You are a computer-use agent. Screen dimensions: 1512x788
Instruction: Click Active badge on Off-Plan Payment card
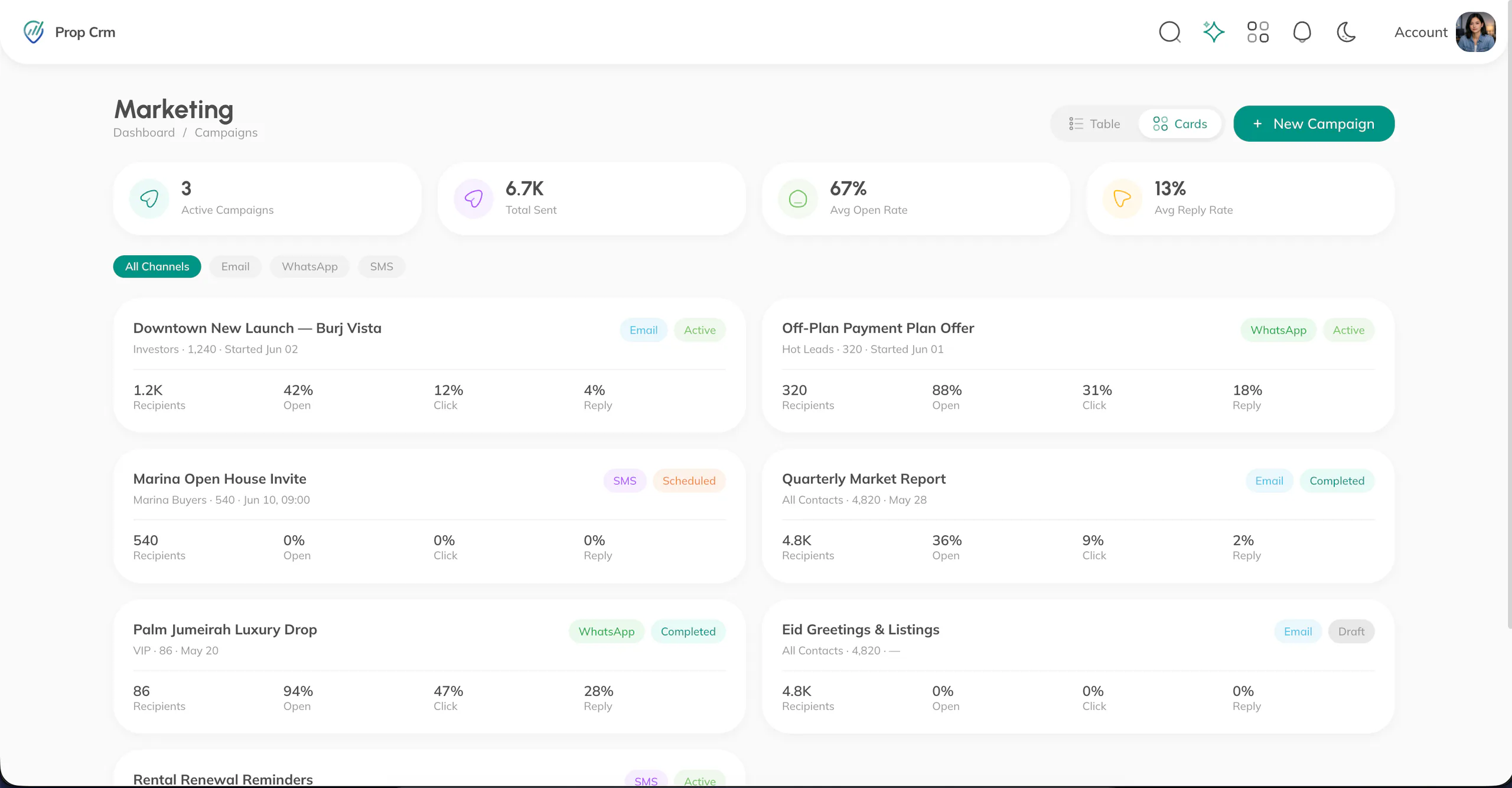(x=1348, y=330)
